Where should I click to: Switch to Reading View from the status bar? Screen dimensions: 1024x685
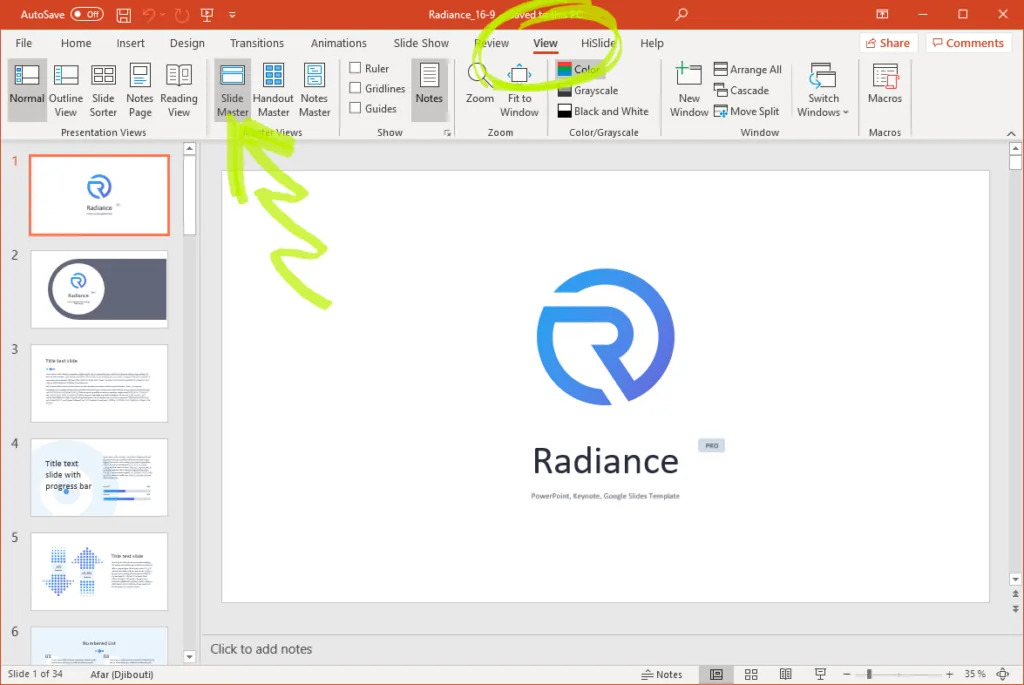786,674
